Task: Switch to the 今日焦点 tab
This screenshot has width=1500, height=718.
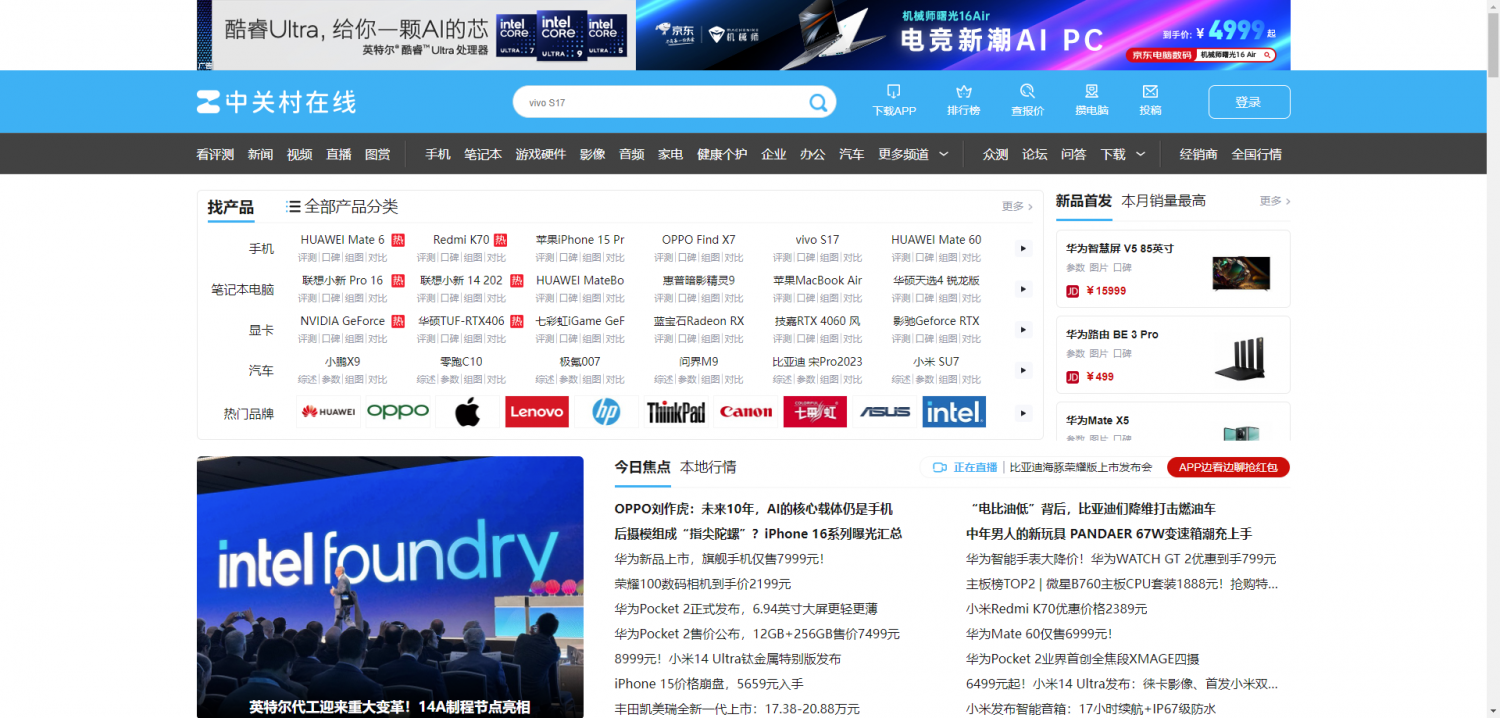Action: [642, 467]
